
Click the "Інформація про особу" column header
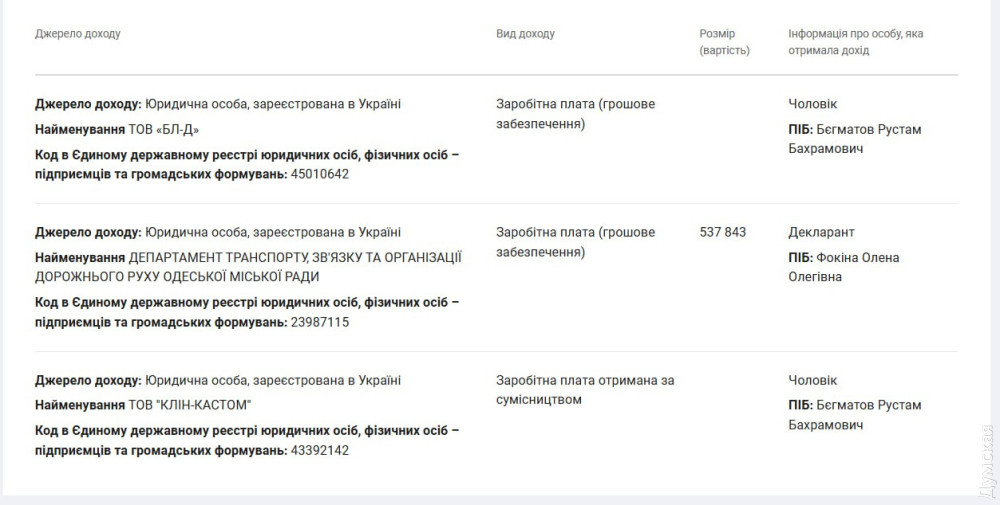point(855,42)
